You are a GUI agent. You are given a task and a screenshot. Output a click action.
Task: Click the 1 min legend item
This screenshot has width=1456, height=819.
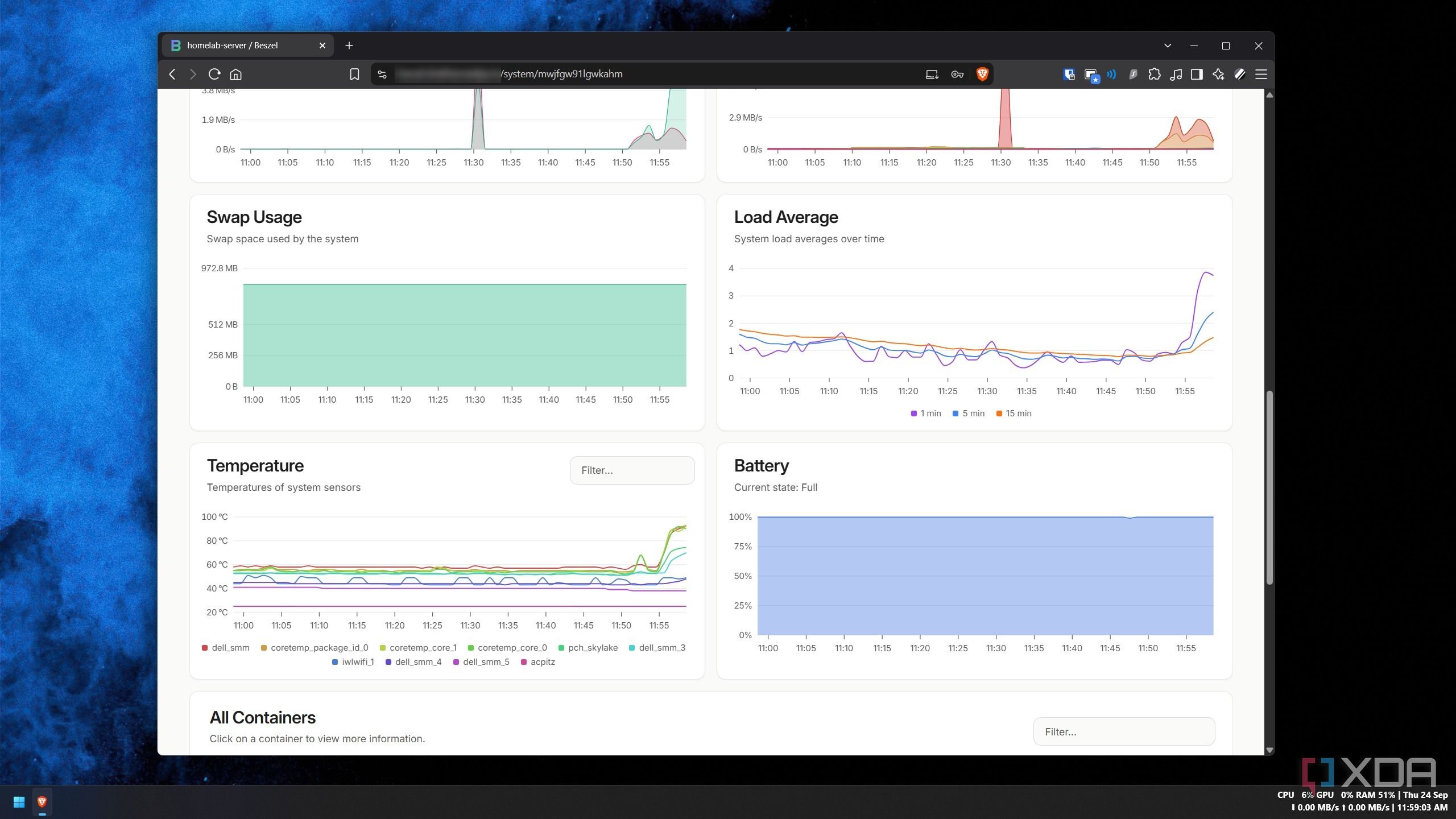click(926, 413)
